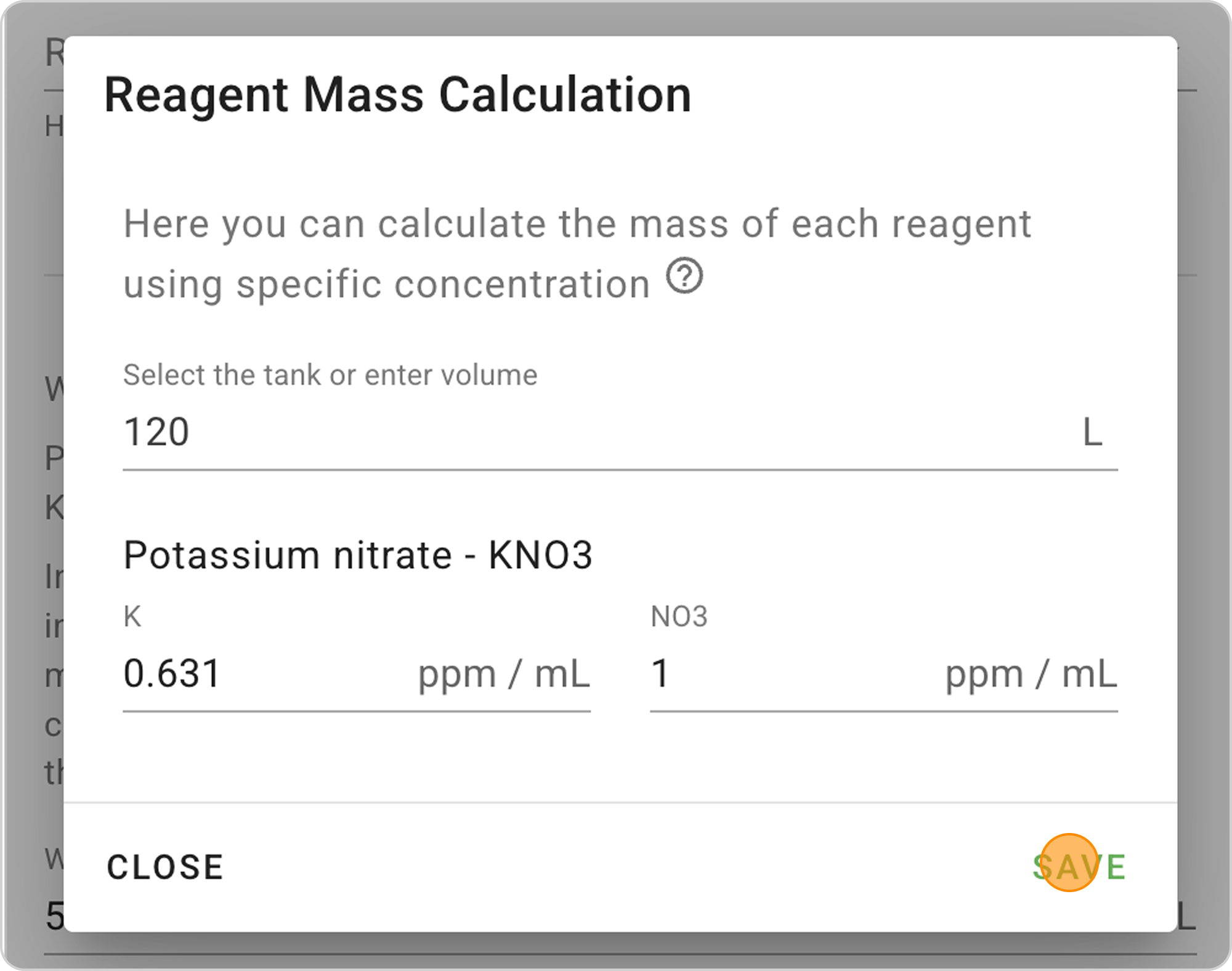Focus the tank volume field showing 120
Image resolution: width=1232 pixels, height=971 pixels.
point(554,431)
